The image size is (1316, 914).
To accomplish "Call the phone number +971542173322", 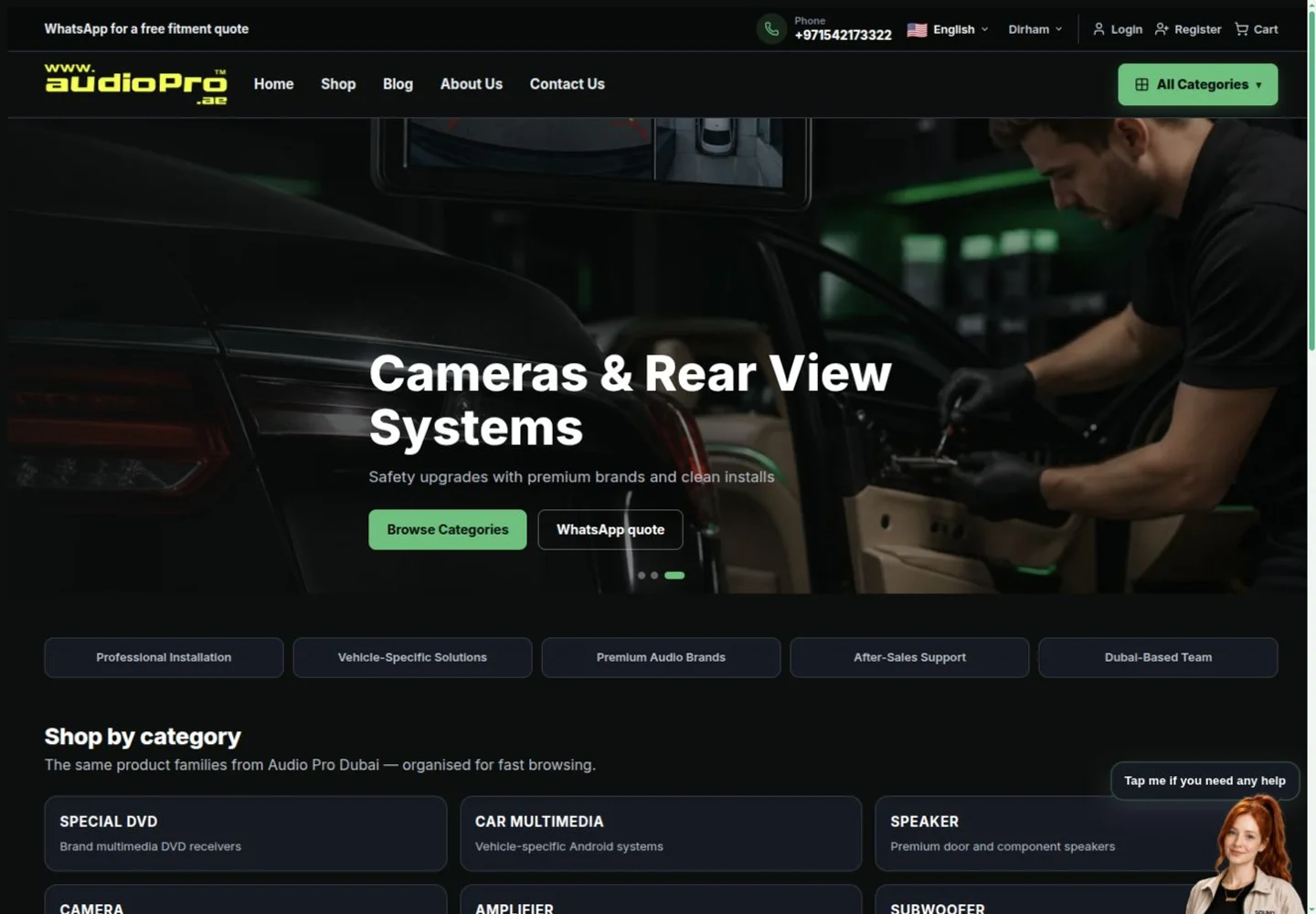I will pyautogui.click(x=843, y=35).
